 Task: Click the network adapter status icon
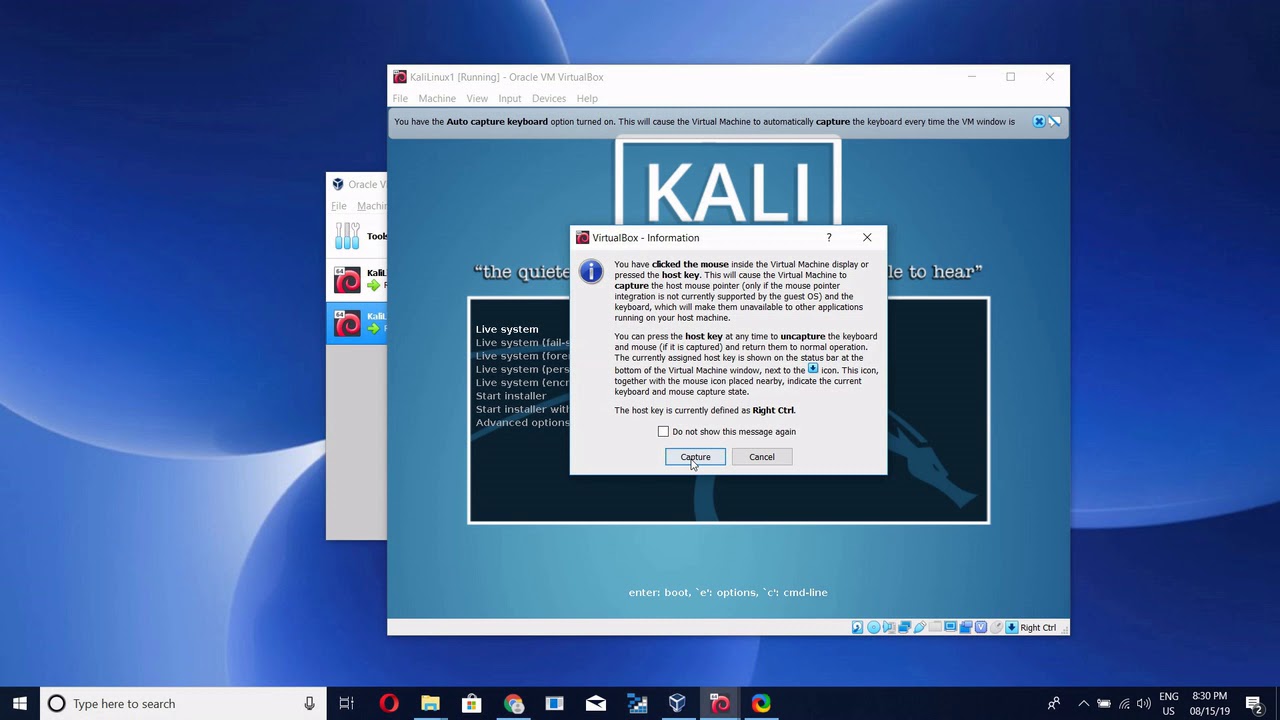pyautogui.click(x=904, y=627)
